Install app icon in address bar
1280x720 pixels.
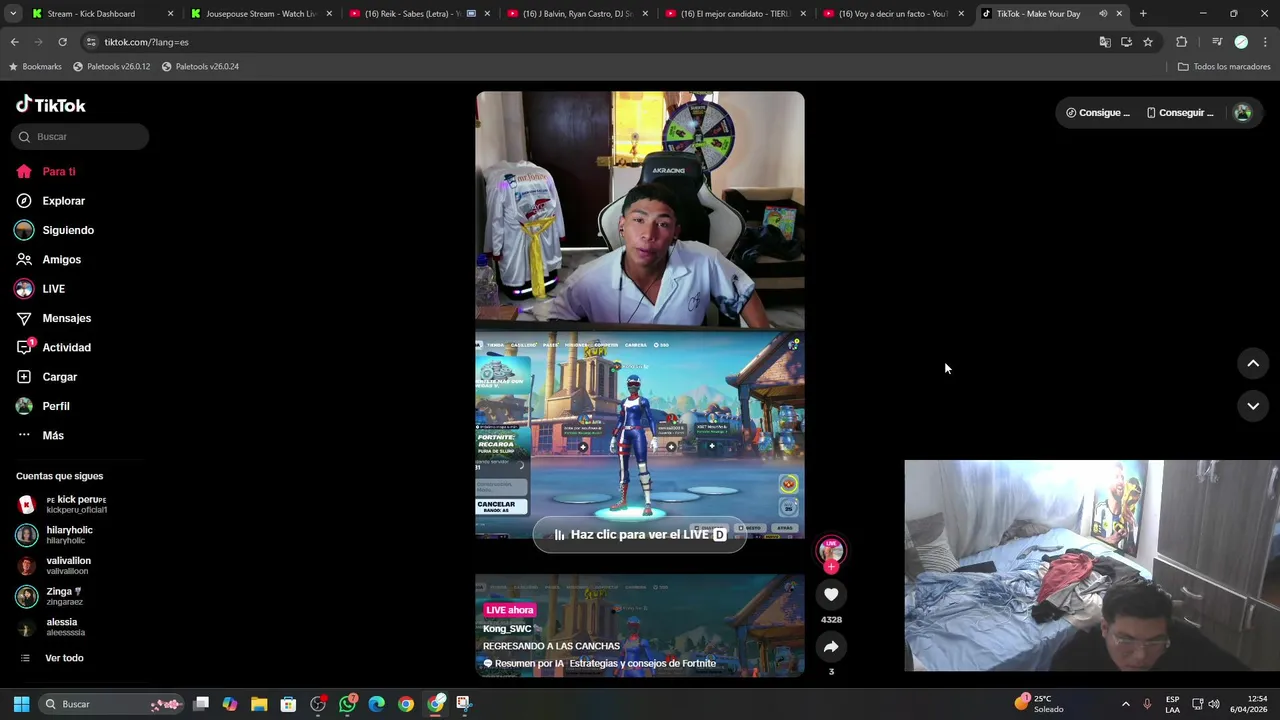(x=1126, y=42)
